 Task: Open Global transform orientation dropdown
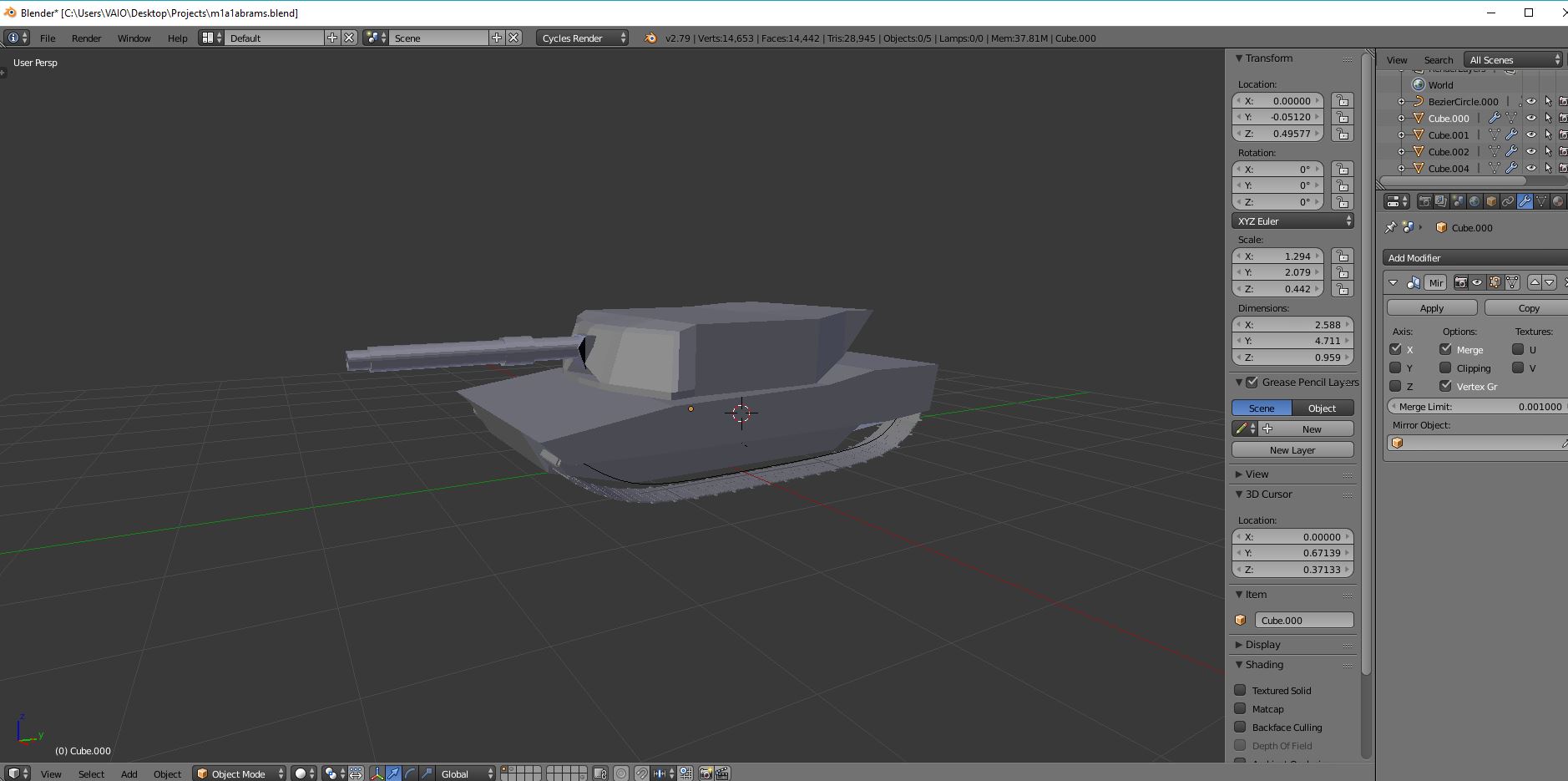point(466,773)
